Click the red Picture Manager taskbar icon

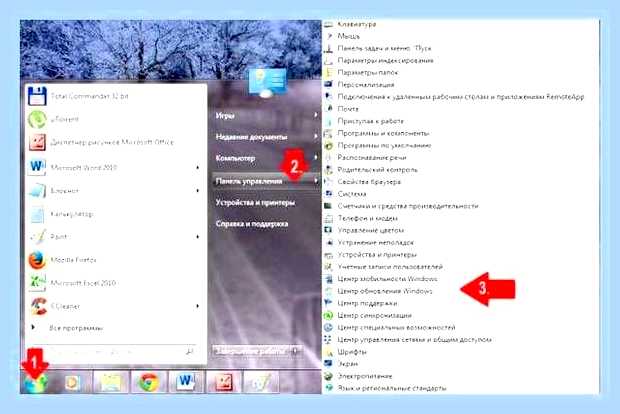click(x=223, y=382)
